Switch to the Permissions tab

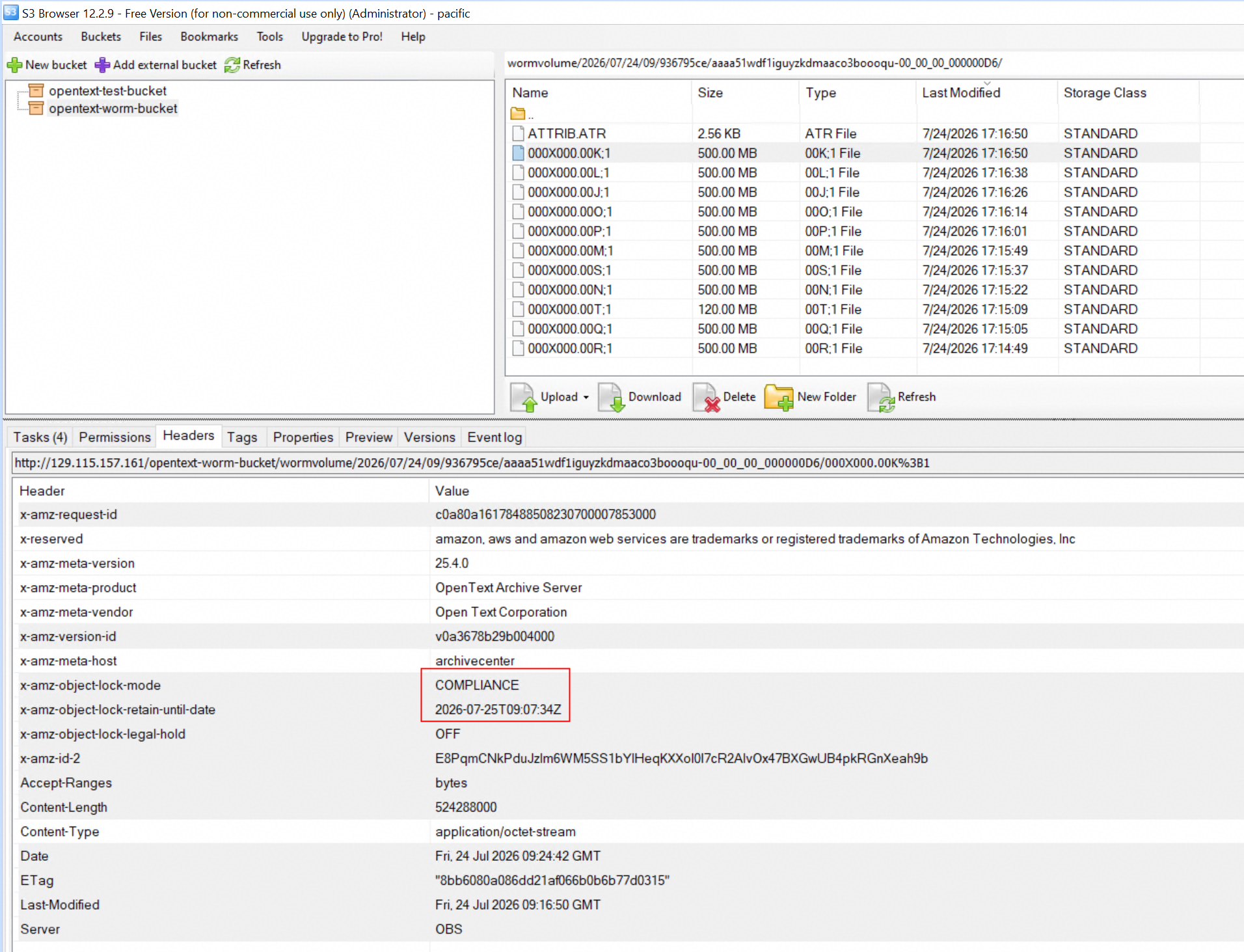tap(115, 437)
